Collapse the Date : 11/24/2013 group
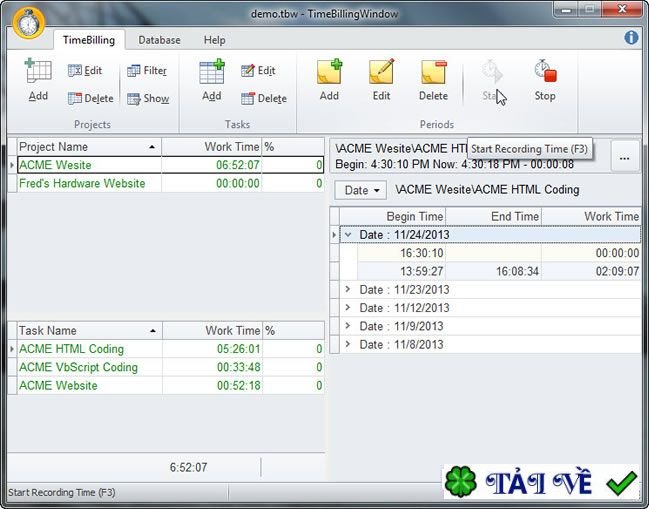Viewport: 649px width, 509px height. coord(348,235)
